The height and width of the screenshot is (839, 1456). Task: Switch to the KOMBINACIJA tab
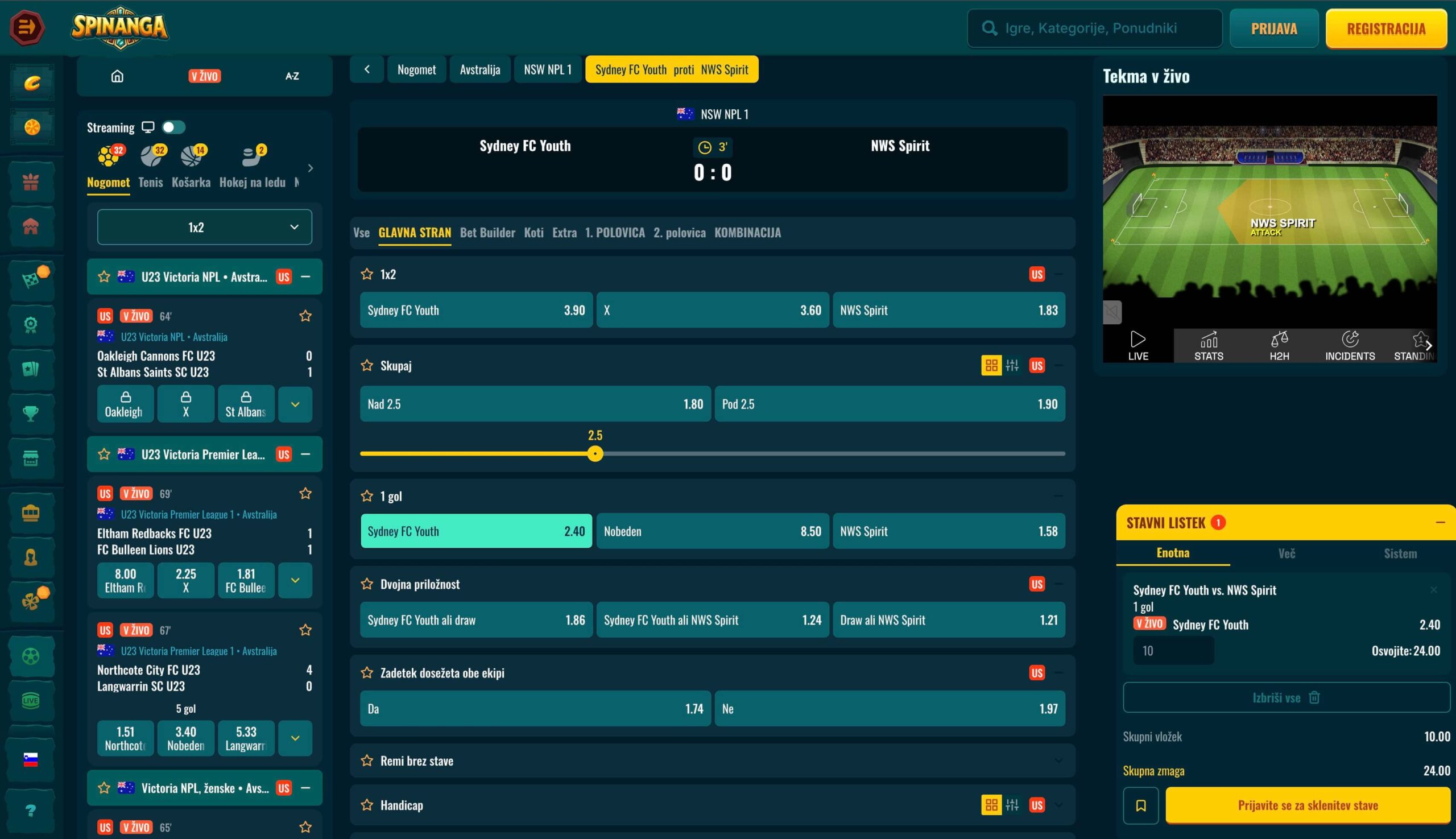tap(747, 233)
